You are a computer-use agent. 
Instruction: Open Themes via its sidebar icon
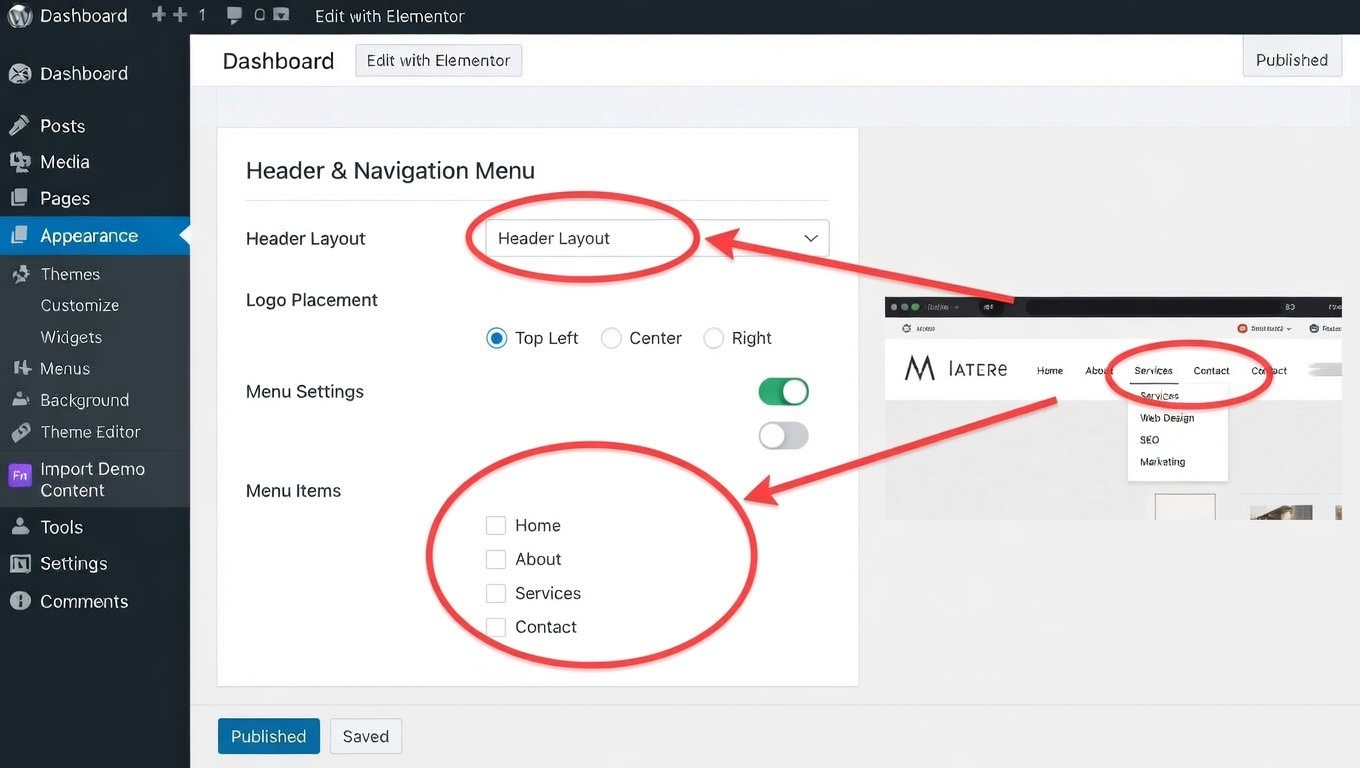(21, 274)
